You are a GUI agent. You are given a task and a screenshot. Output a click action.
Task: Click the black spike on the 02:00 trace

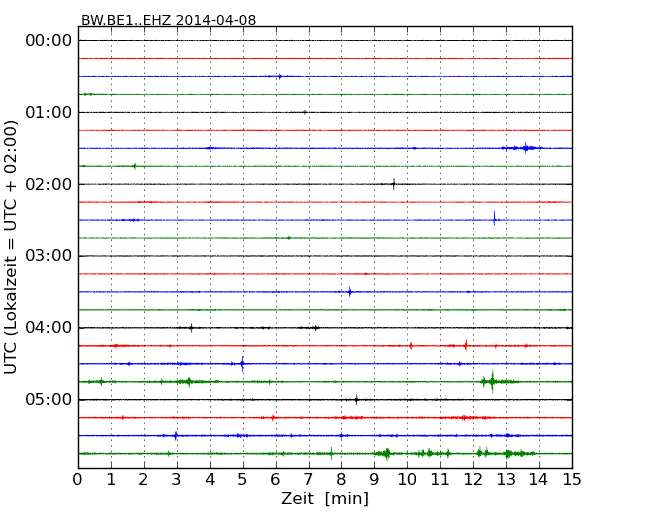coord(393,184)
